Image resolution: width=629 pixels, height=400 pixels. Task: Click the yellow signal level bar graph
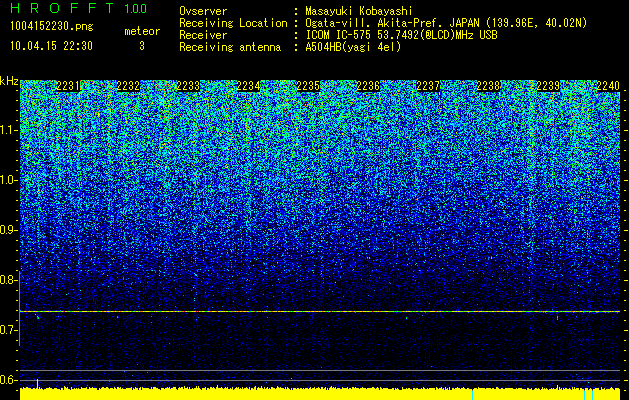[x=320, y=394]
